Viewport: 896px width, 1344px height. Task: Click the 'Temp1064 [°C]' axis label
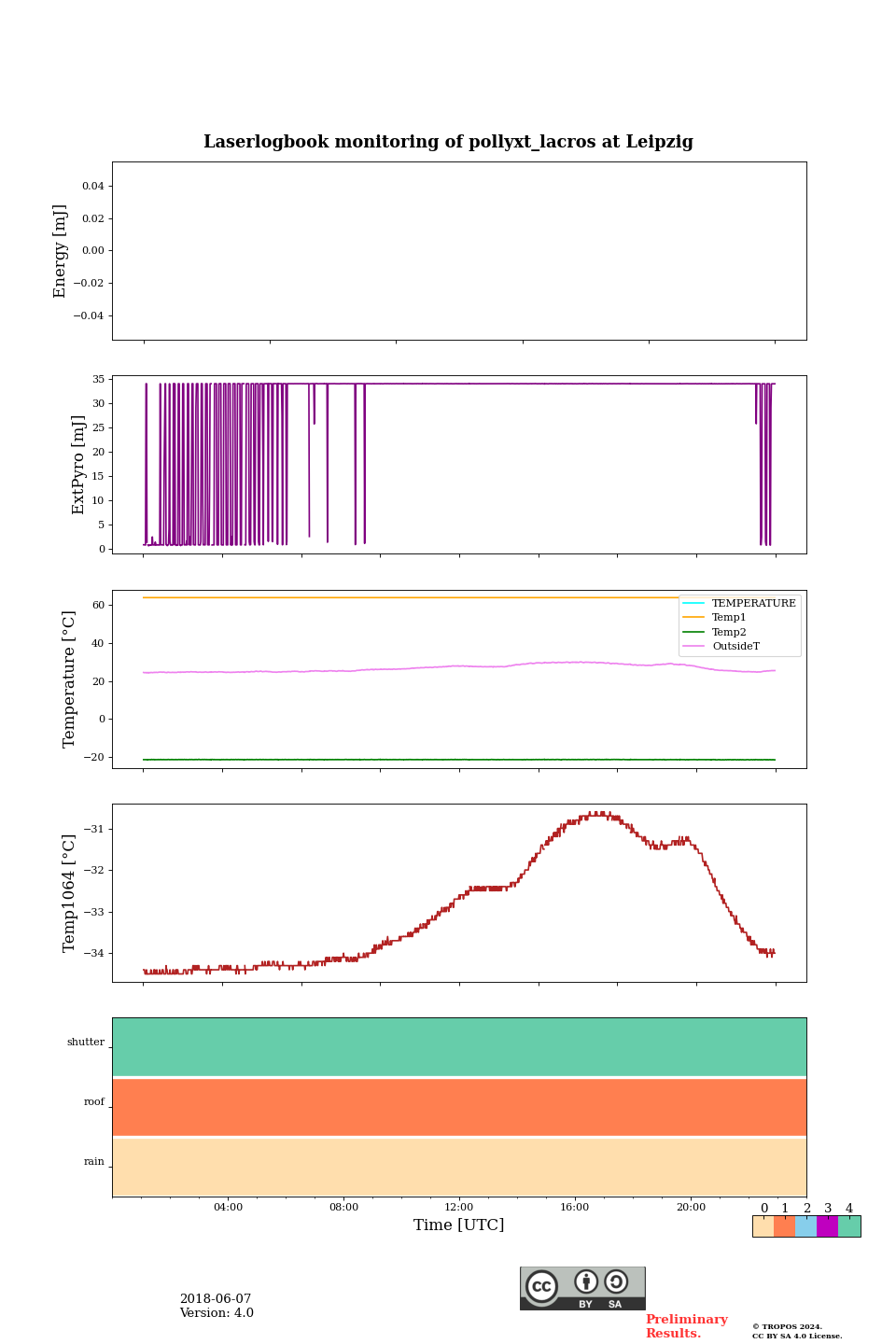(69, 893)
